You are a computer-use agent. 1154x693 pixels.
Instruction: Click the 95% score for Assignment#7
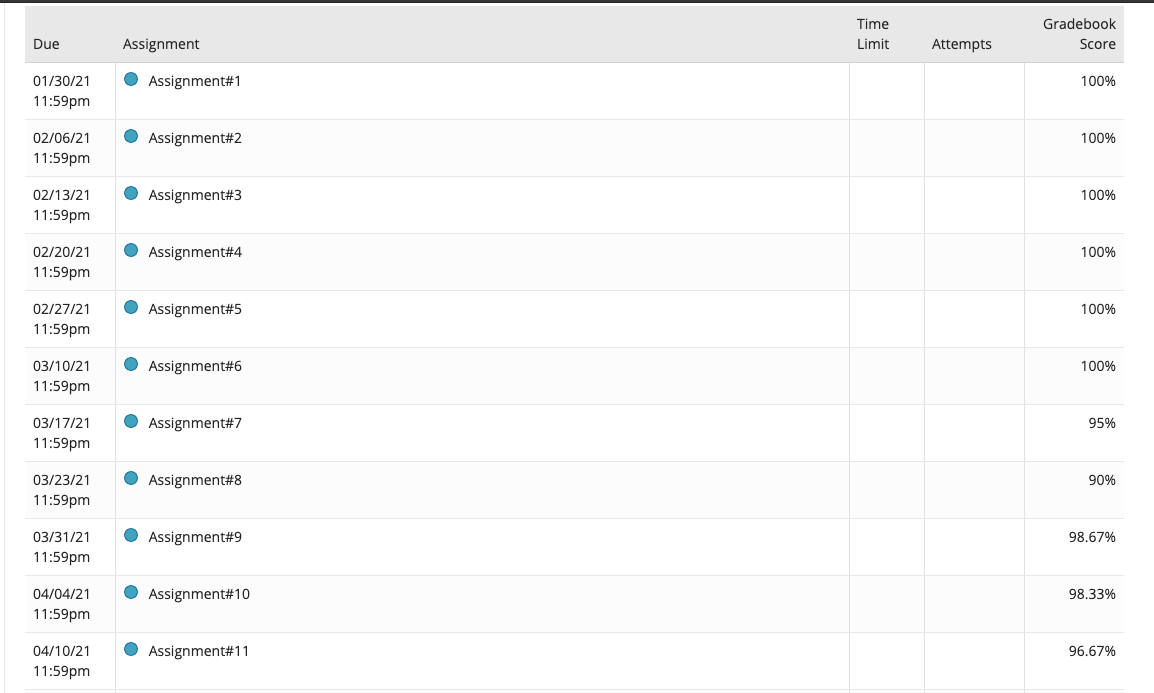(x=1101, y=423)
